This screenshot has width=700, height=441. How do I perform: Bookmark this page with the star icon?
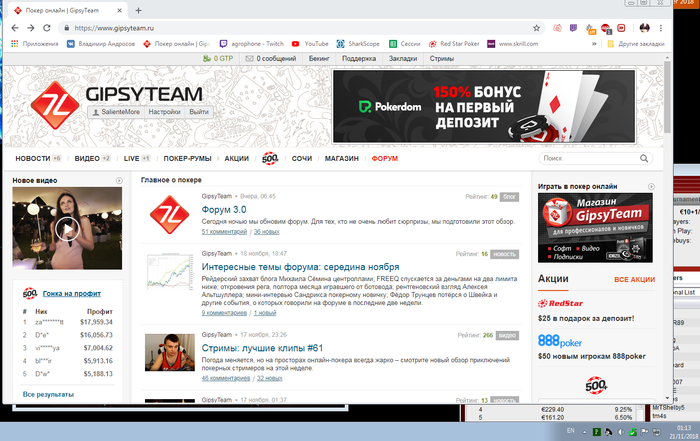pyautogui.click(x=536, y=28)
